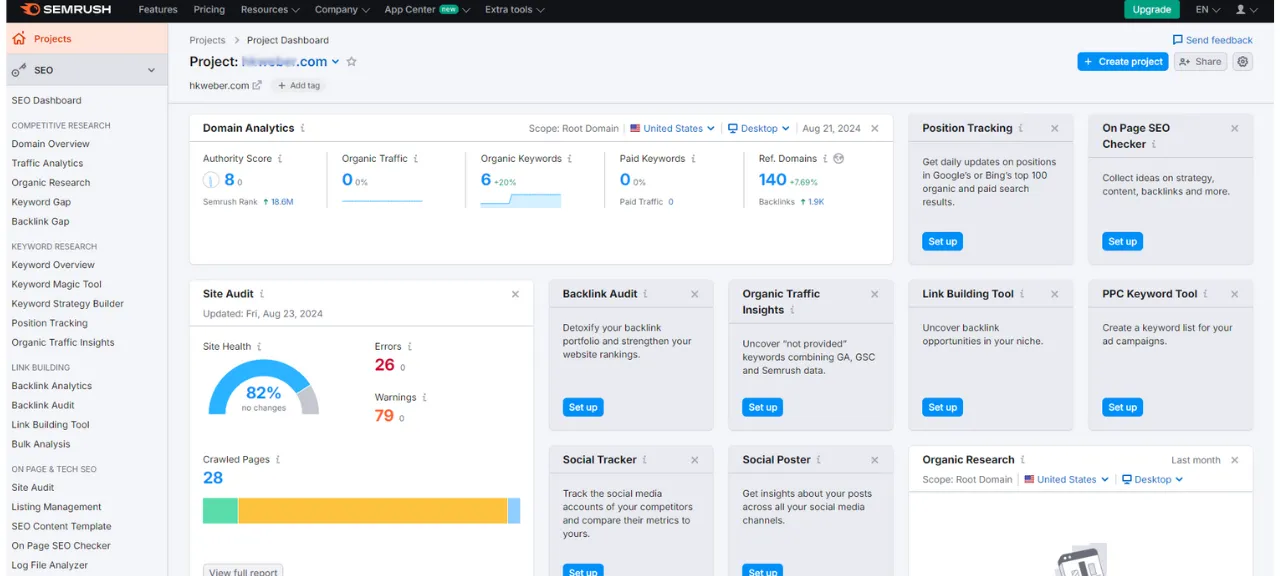Open Pricing in top navigation
This screenshot has width=1280, height=576.
coord(209,10)
